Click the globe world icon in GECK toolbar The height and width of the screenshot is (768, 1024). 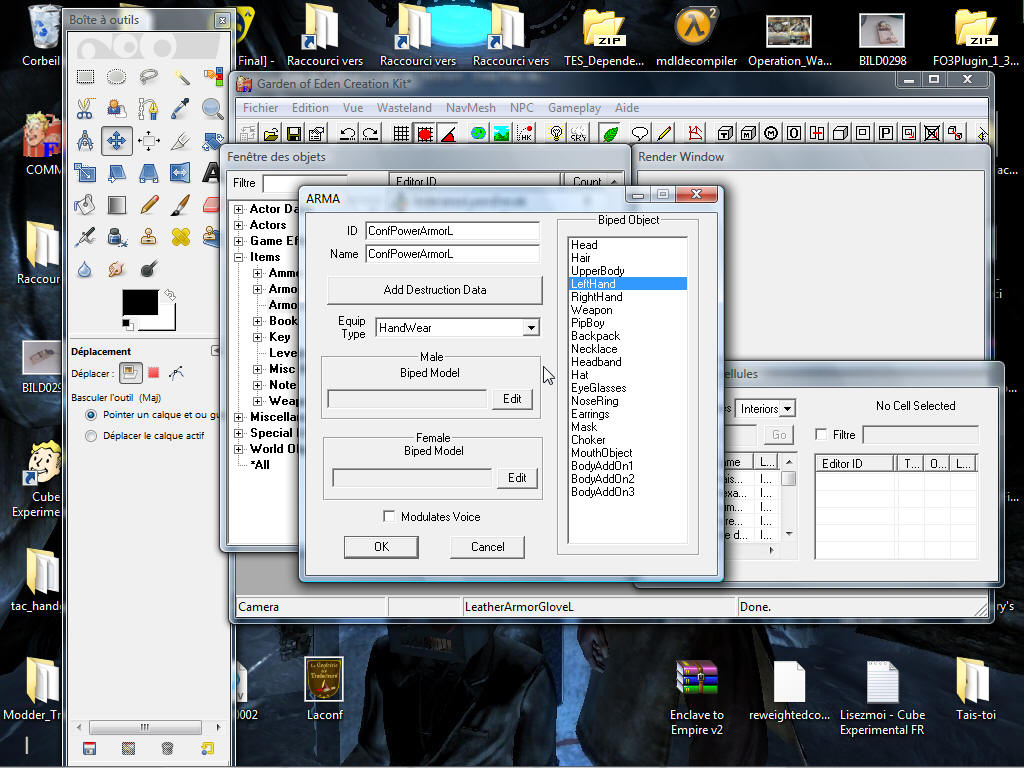pyautogui.click(x=479, y=134)
